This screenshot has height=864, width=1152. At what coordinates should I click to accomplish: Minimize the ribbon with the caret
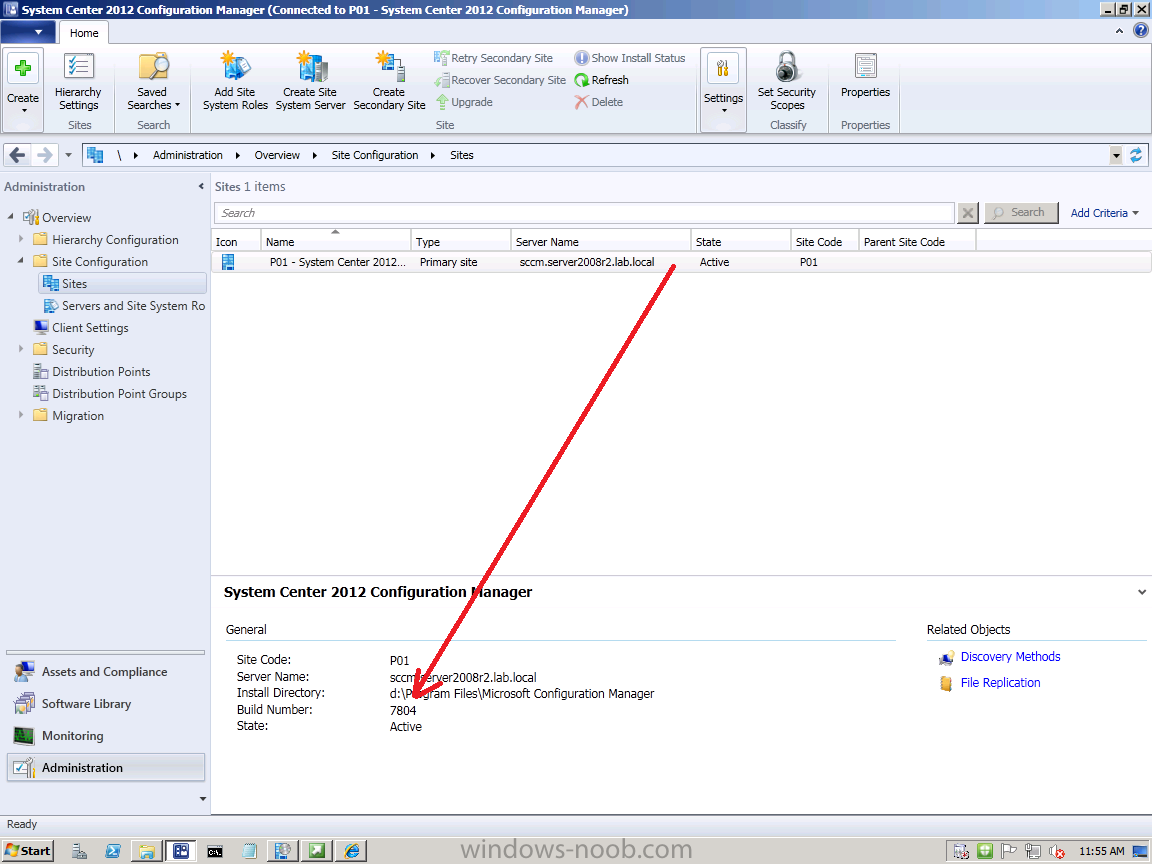click(1119, 31)
